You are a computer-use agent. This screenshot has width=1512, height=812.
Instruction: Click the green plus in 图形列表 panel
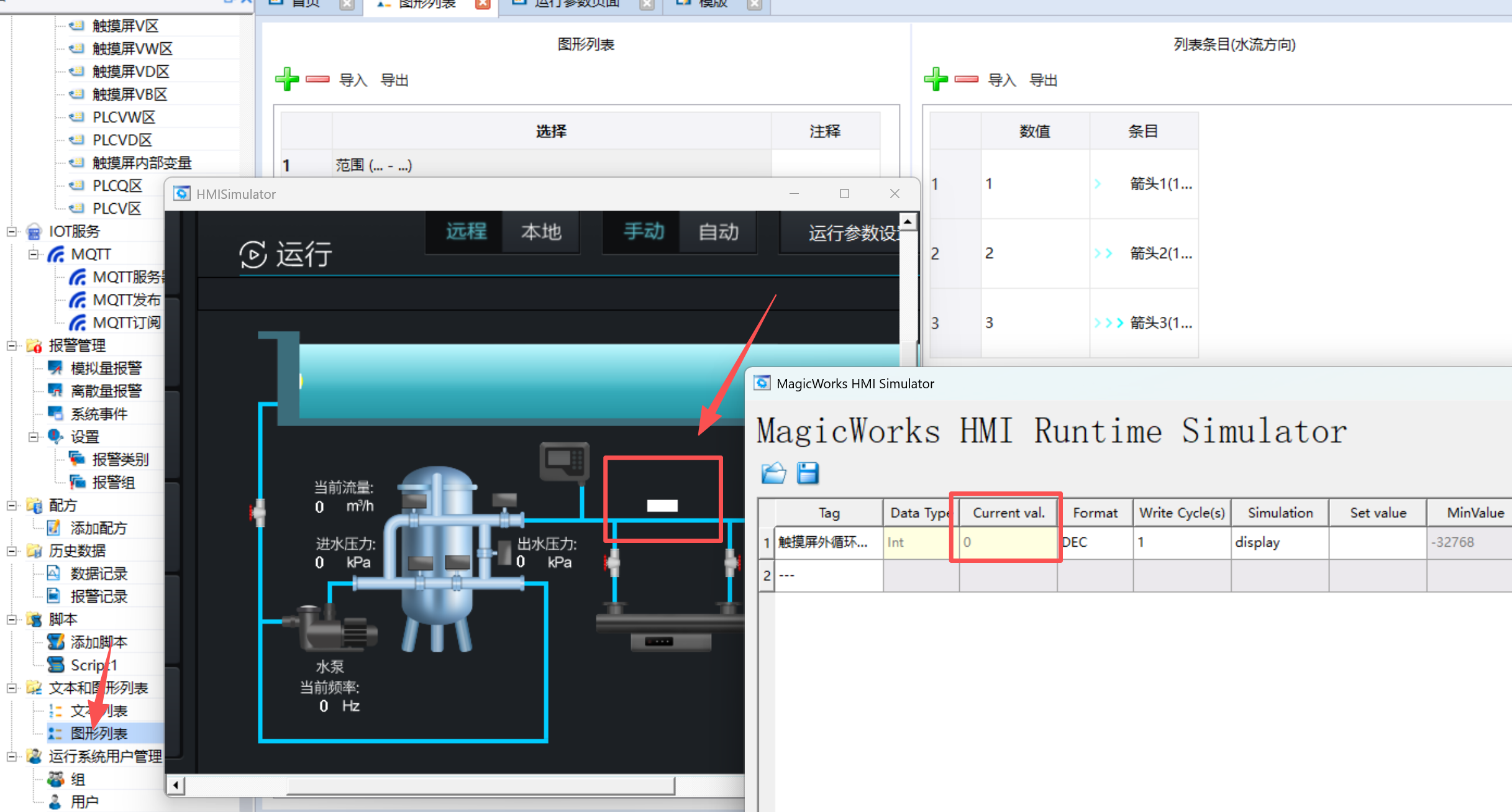pyautogui.click(x=287, y=80)
